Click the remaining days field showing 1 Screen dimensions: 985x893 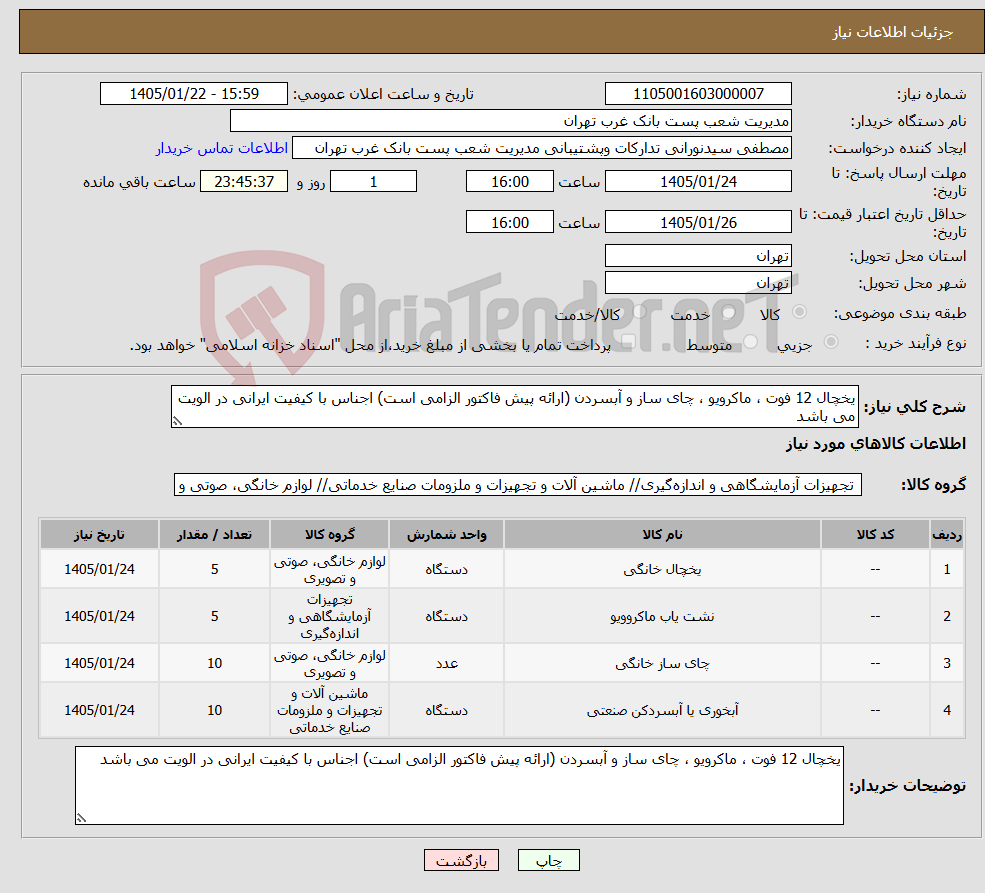[x=373, y=181]
